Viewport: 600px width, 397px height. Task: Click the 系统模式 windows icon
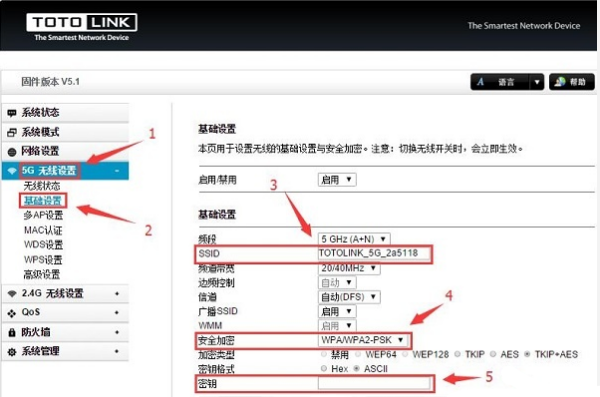click(12, 132)
